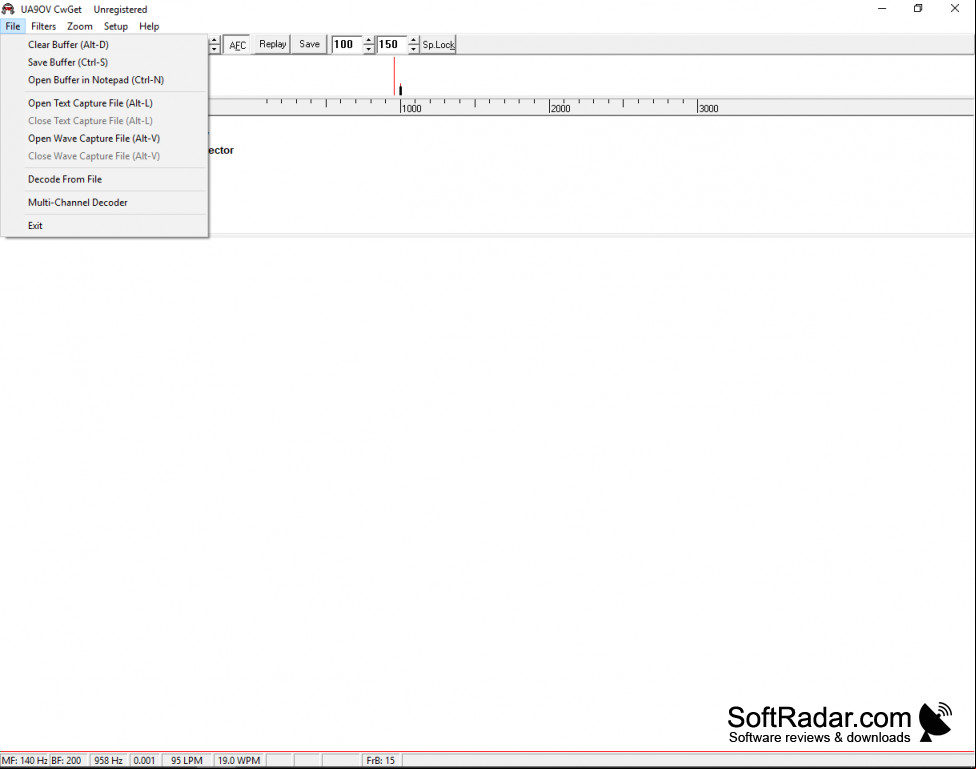Open the Filters menu
The width and height of the screenshot is (976, 769).
click(44, 26)
